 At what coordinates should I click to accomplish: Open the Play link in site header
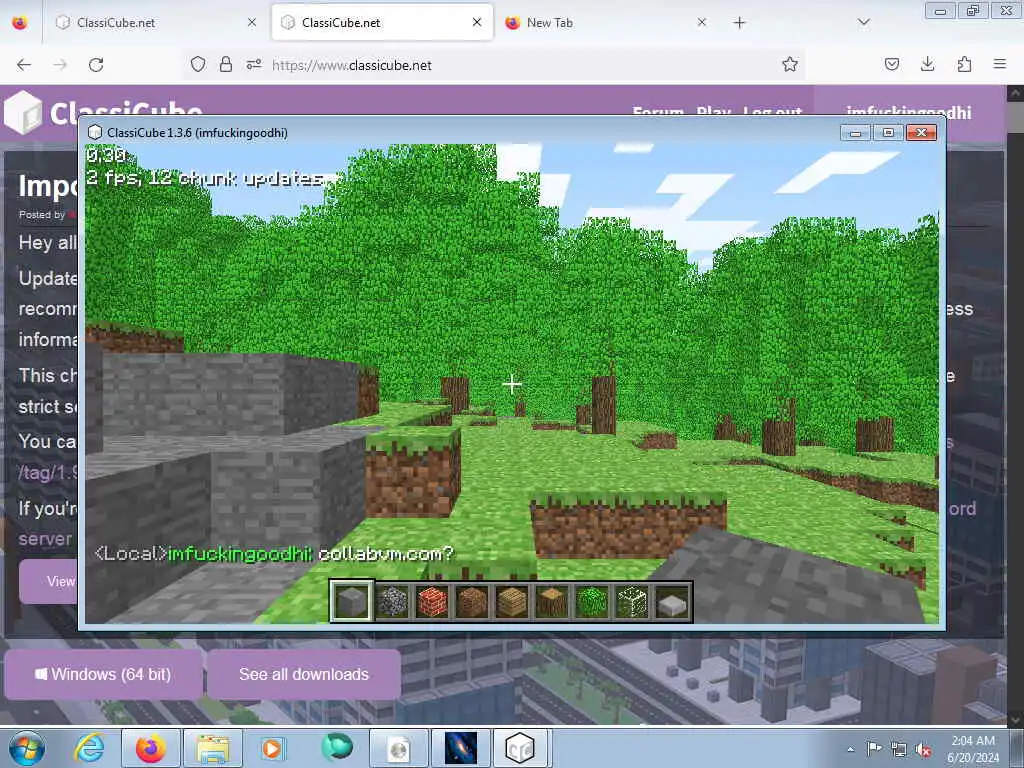click(x=713, y=112)
